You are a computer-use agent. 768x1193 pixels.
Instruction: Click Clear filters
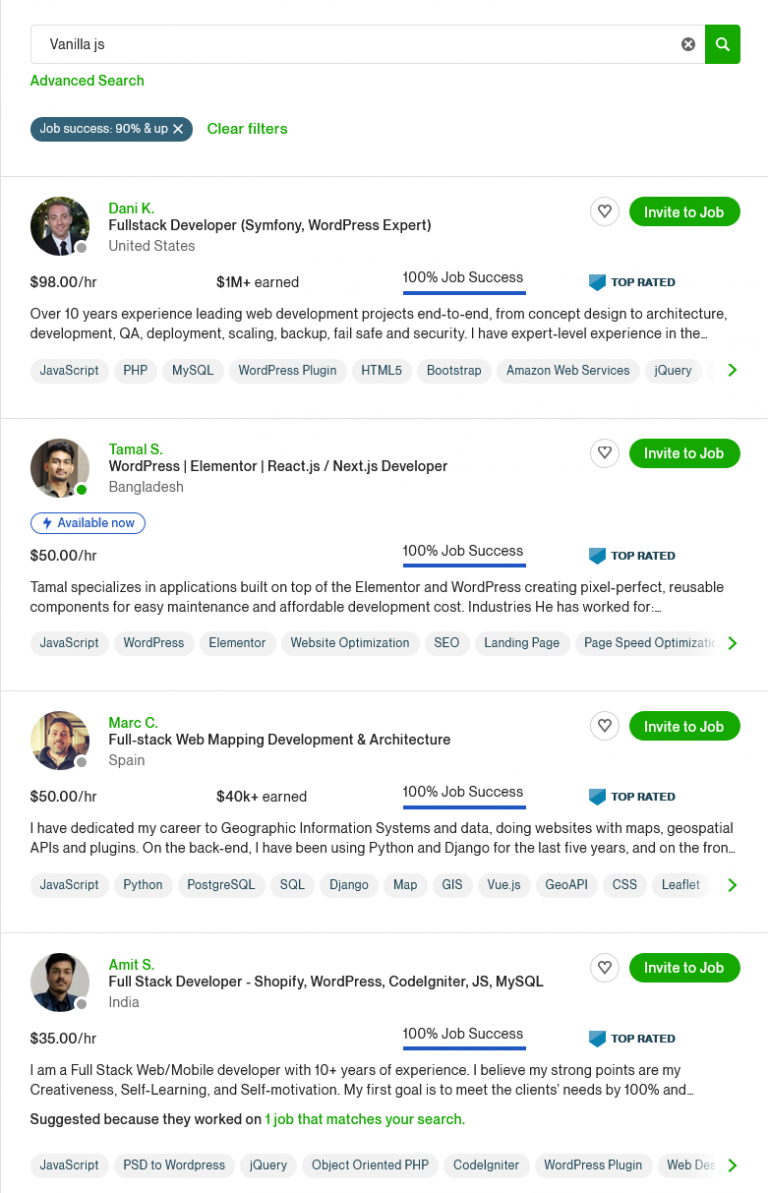point(247,129)
